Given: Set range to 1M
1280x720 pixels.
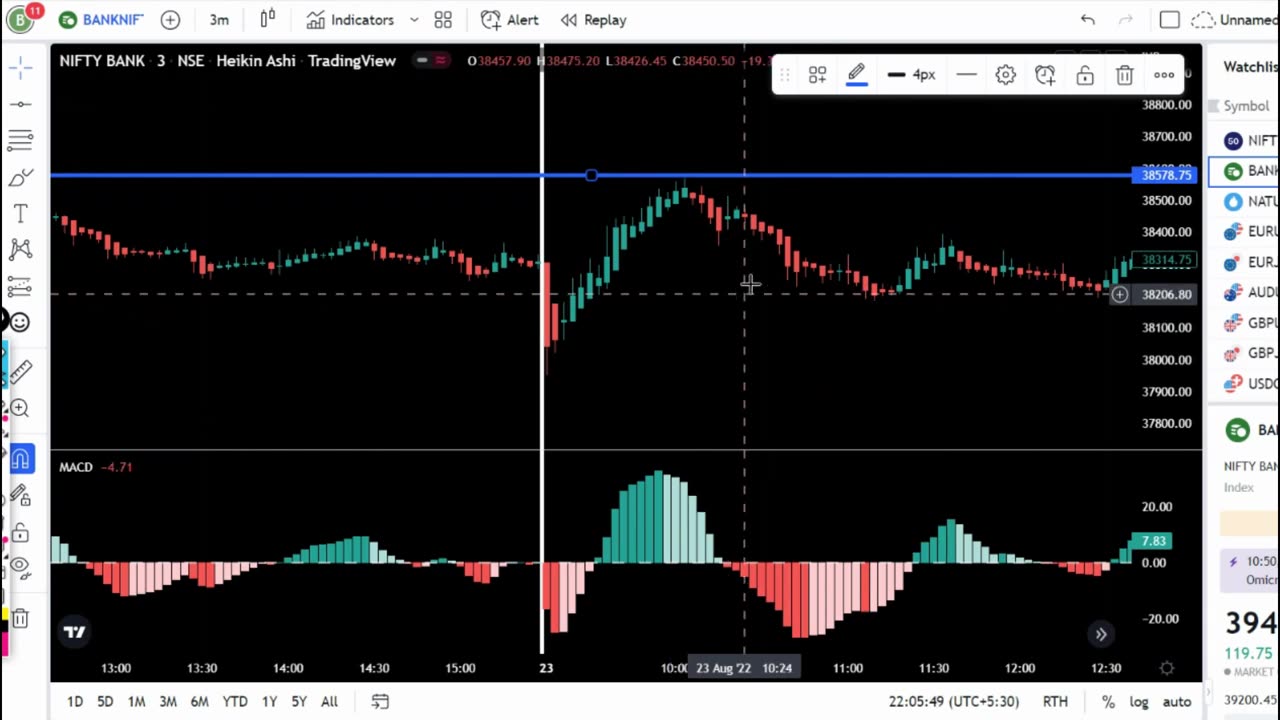Looking at the screenshot, I should click(x=136, y=702).
